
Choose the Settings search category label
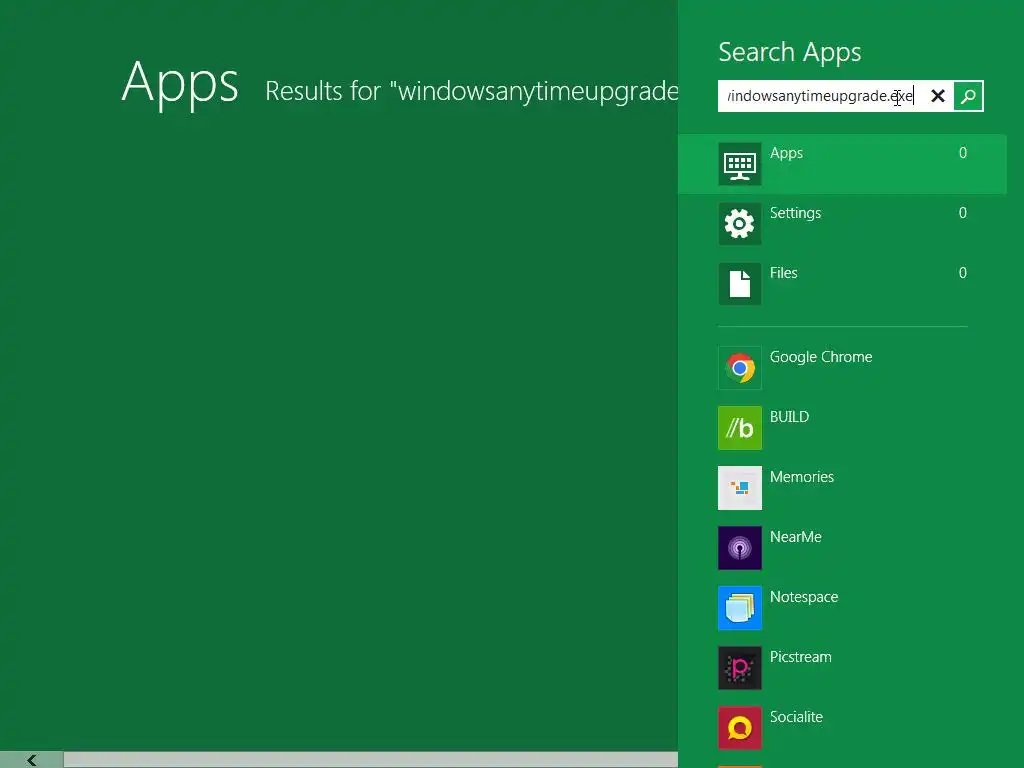tap(795, 214)
